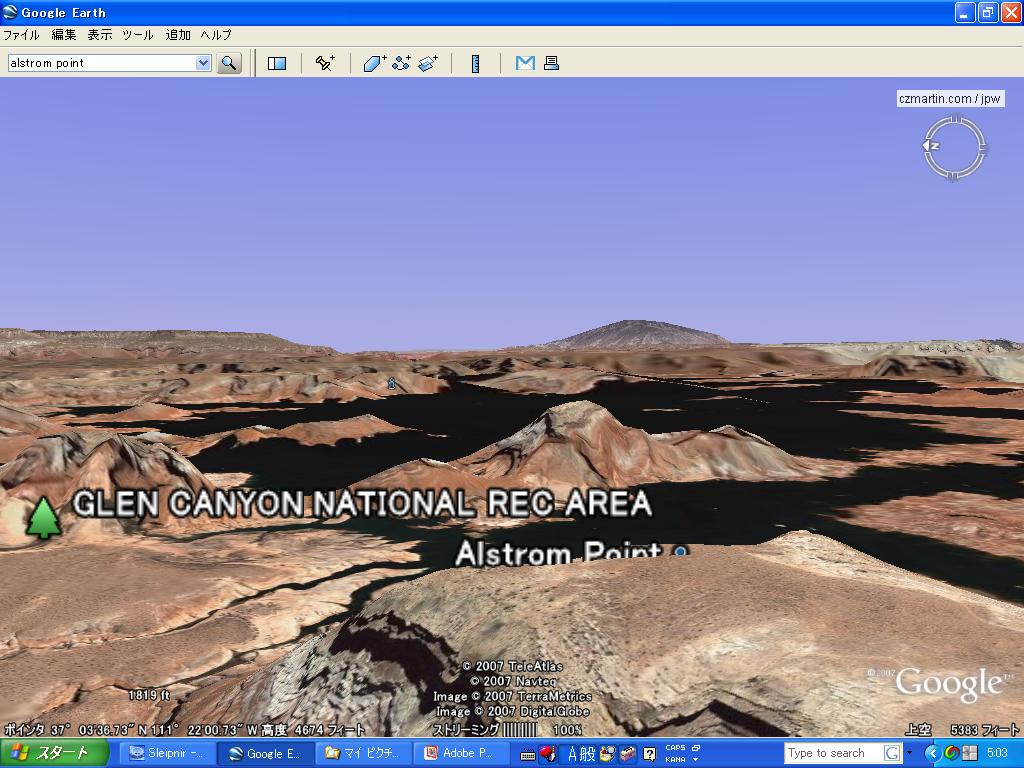Click the Alstrom Point map label
Screen dimensions: 1024x768
pos(559,553)
